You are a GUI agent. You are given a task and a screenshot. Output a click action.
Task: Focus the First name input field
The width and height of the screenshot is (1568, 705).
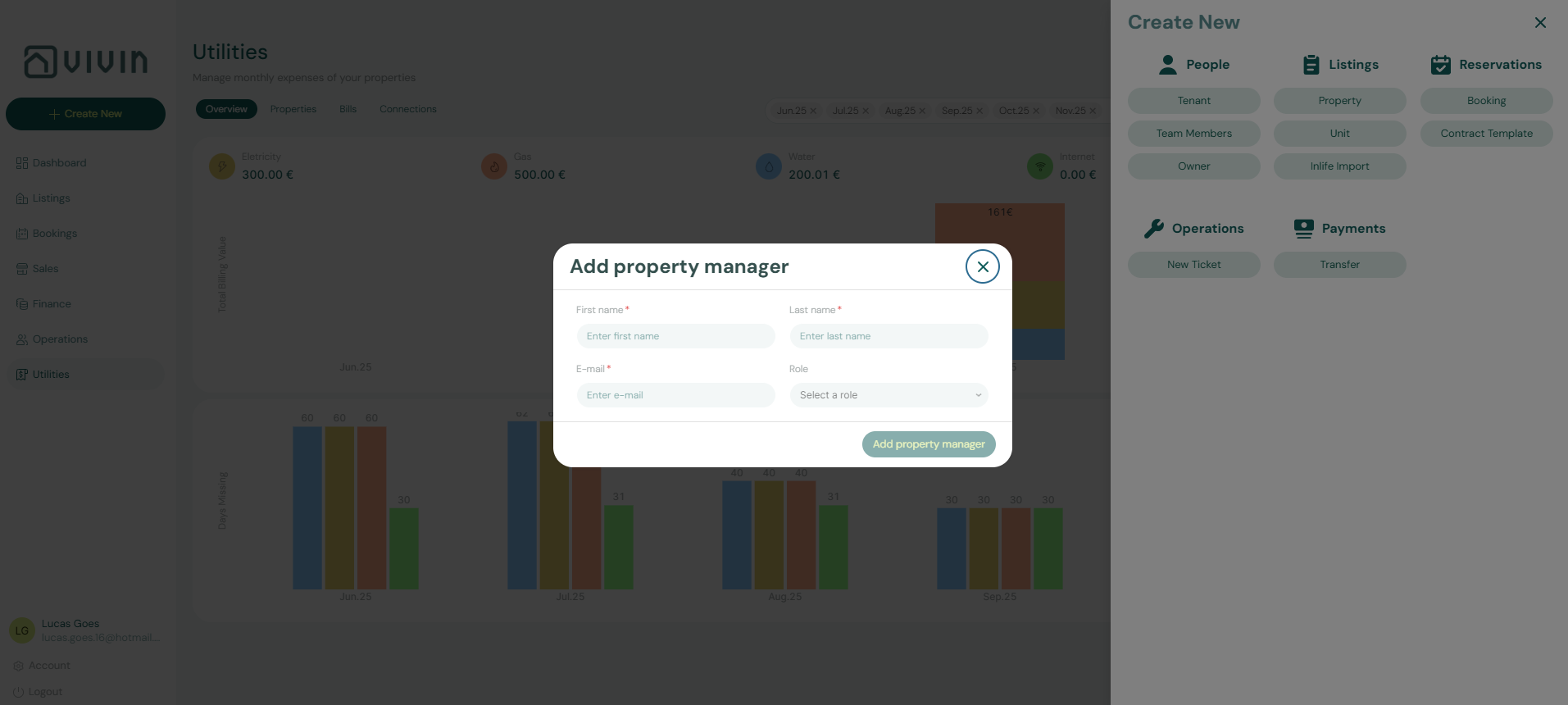click(x=675, y=336)
